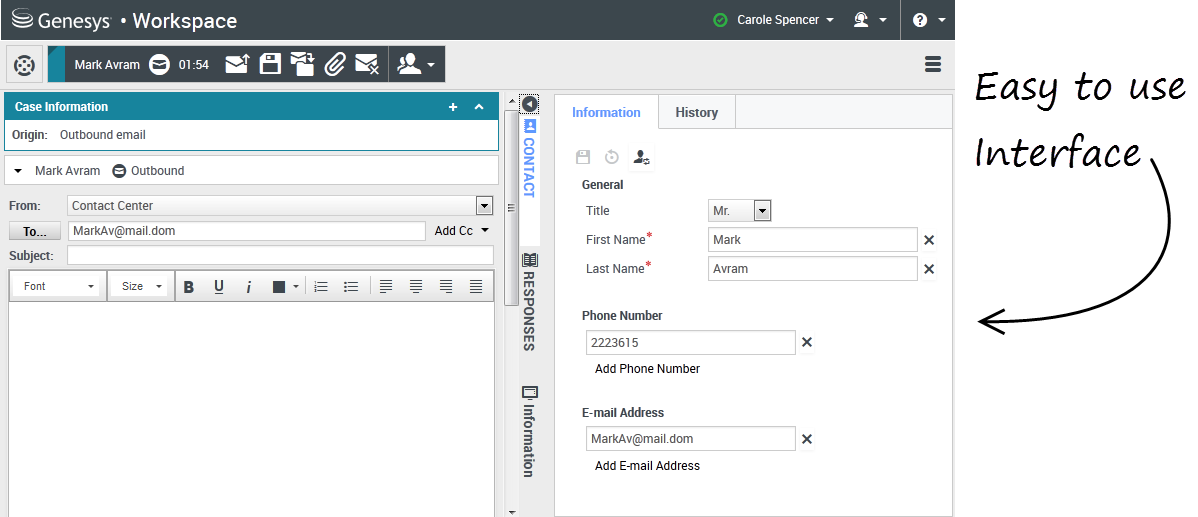
Task: Open the main hamburger menu
Action: point(933,64)
